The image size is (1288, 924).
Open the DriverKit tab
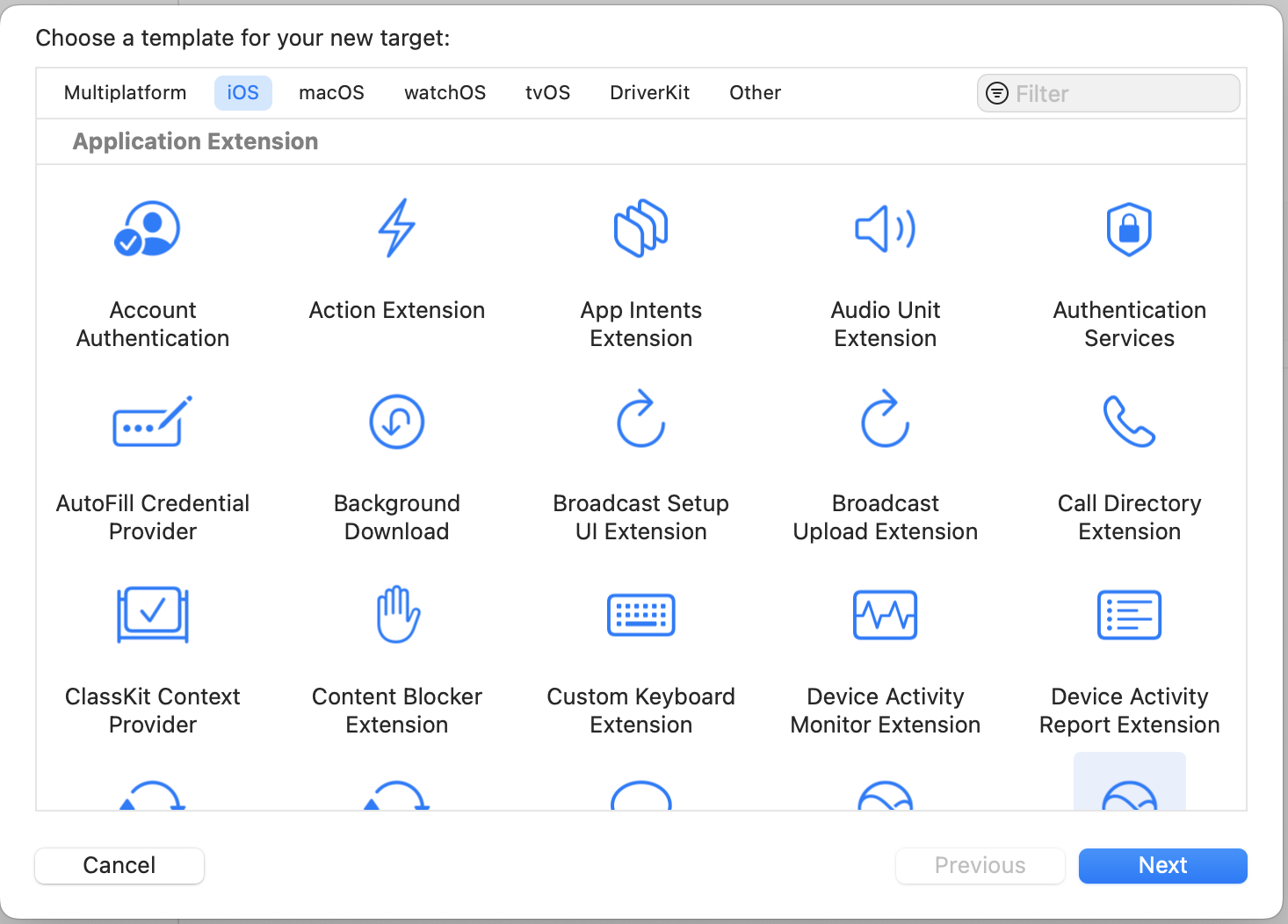point(649,92)
